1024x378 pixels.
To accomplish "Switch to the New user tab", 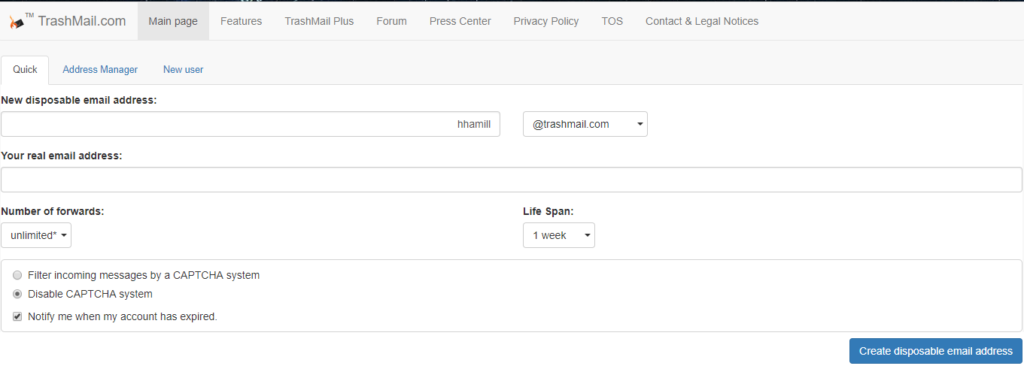I will 183,69.
